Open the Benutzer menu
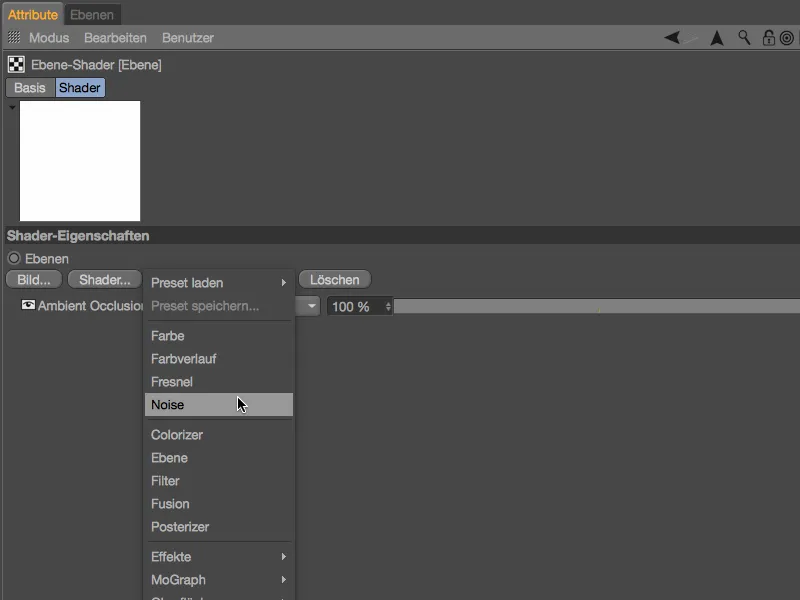The width and height of the screenshot is (800, 600). [188, 38]
